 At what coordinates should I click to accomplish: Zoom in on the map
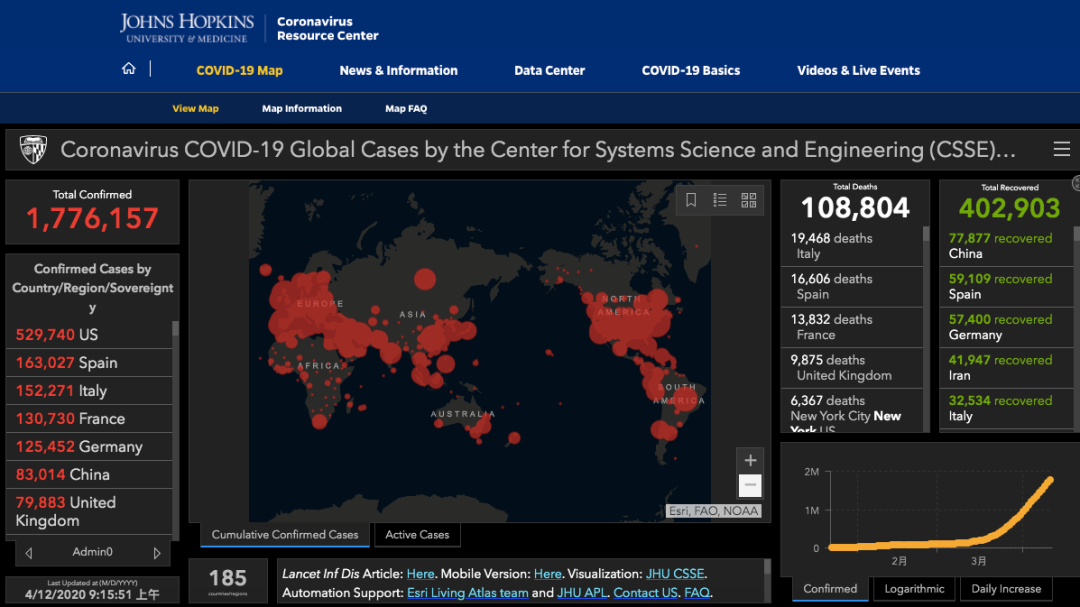pos(750,461)
